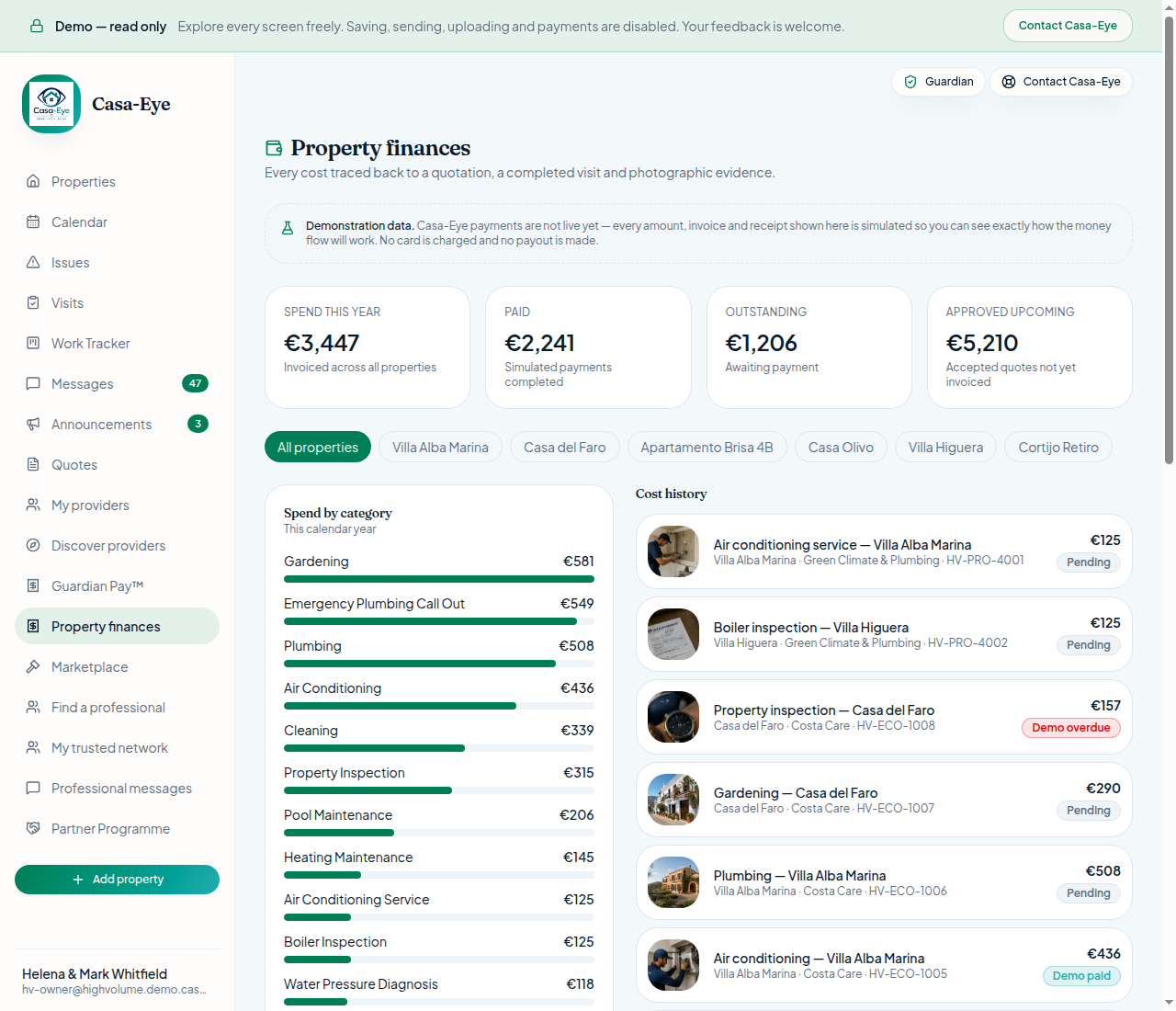Open the Messages chat icon
This screenshot has width=1176, height=1011.
[x=33, y=383]
